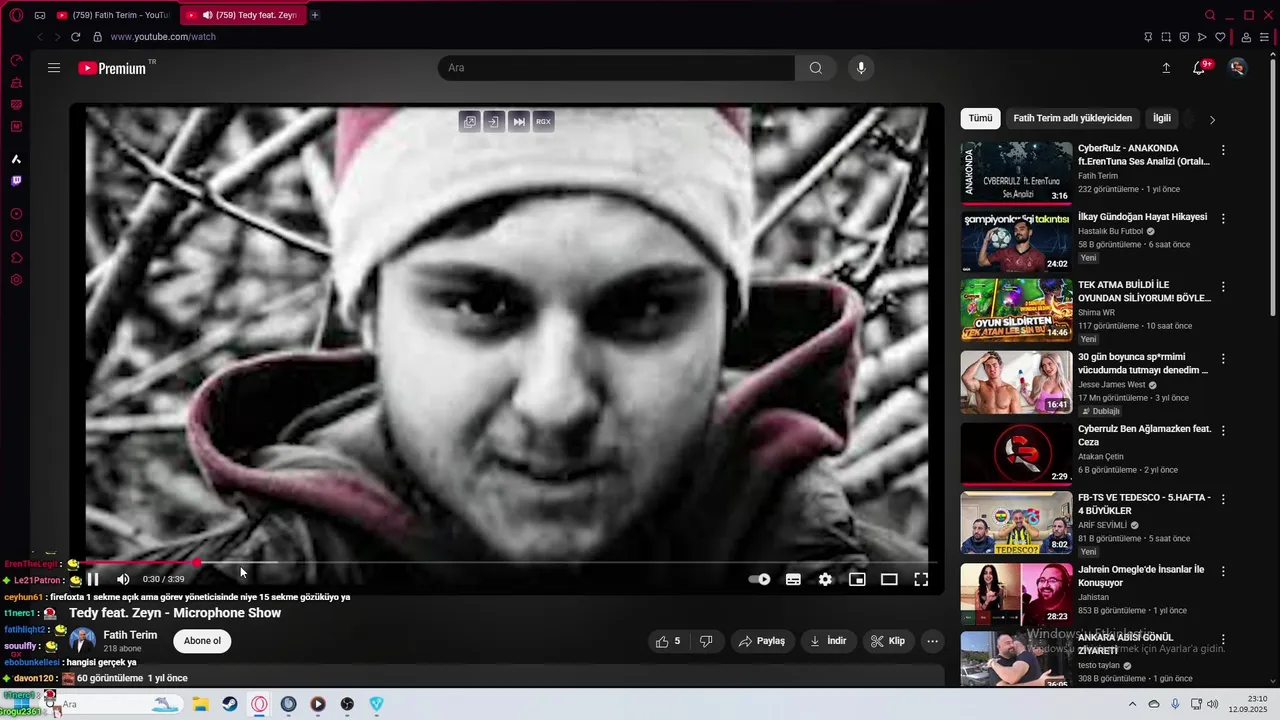
Task: Like the video thumbs up
Action: pos(669,641)
